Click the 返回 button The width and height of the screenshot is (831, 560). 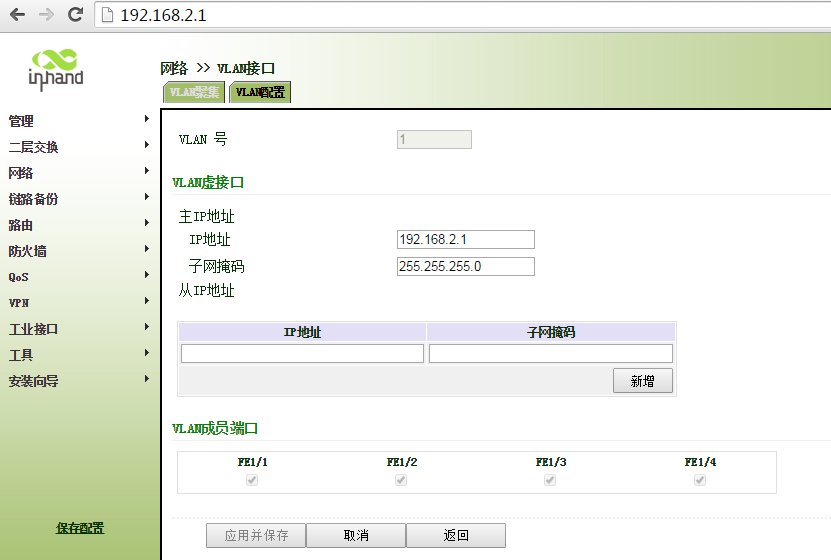click(x=456, y=535)
